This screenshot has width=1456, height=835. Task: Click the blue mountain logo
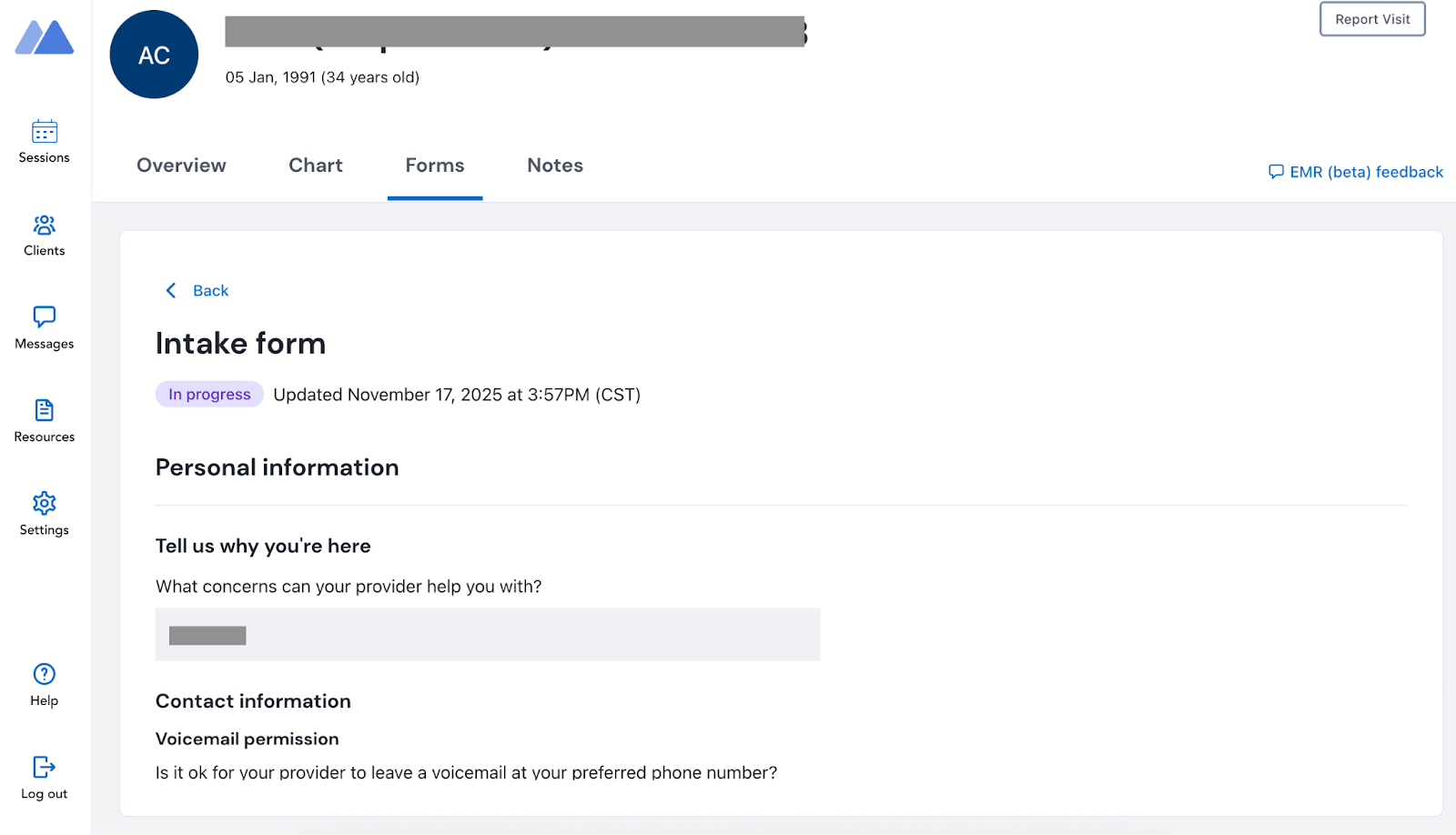click(x=44, y=38)
